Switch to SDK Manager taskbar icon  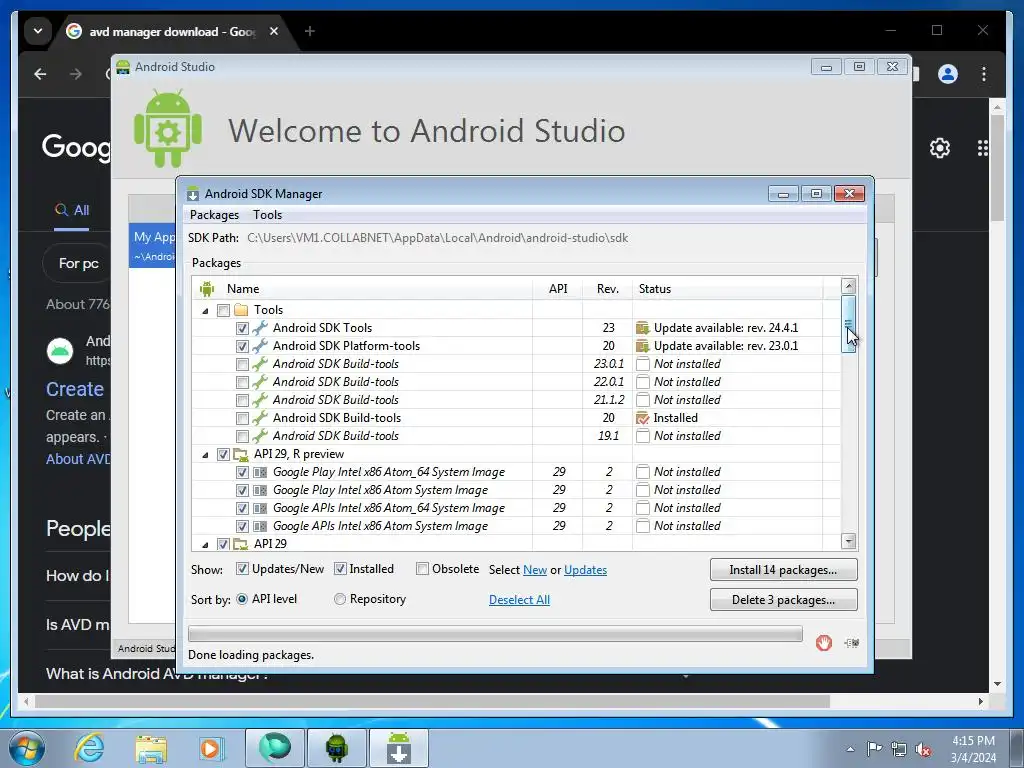(399, 748)
